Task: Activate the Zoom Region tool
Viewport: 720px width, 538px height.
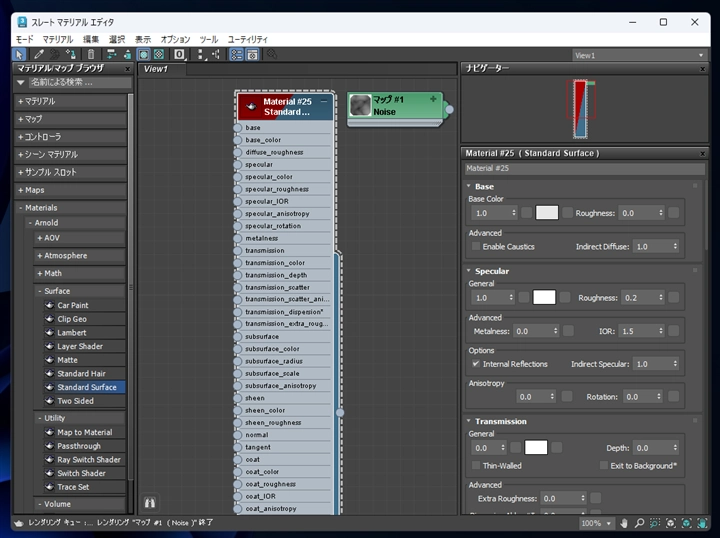Action: pyautogui.click(x=655, y=523)
